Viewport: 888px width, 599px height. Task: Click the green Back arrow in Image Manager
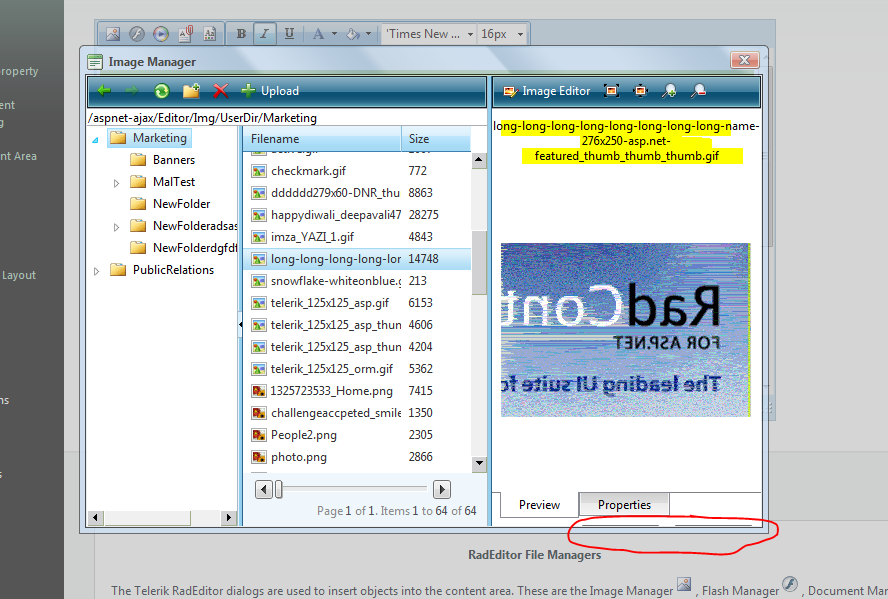104,91
